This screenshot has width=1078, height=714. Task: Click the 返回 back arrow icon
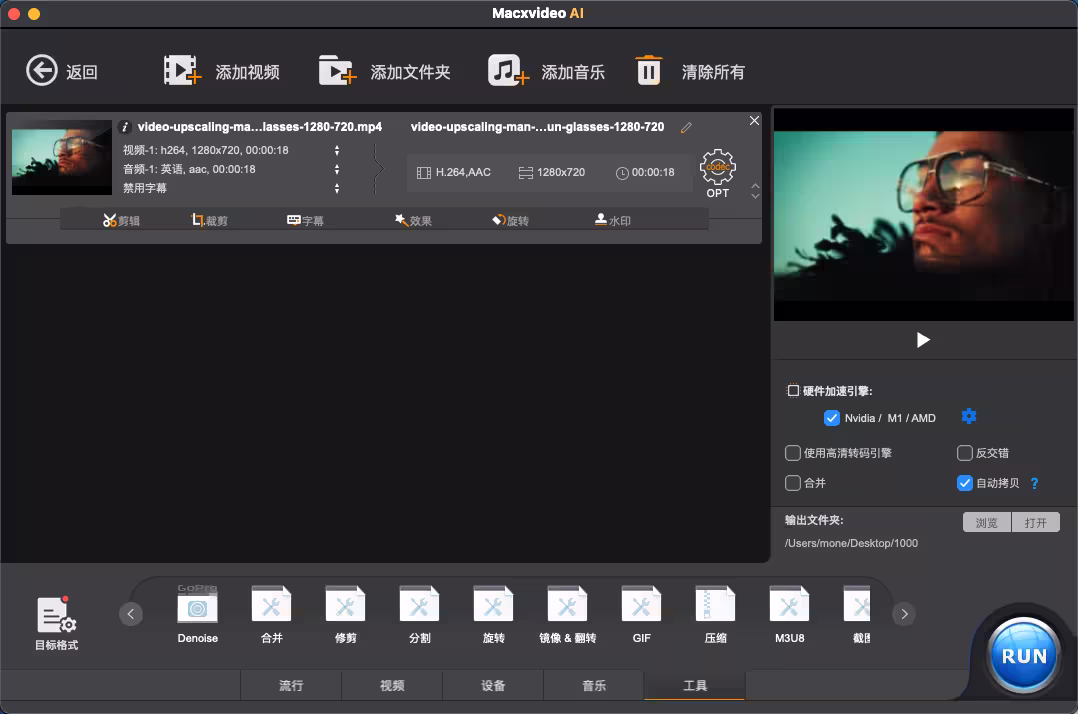click(42, 70)
